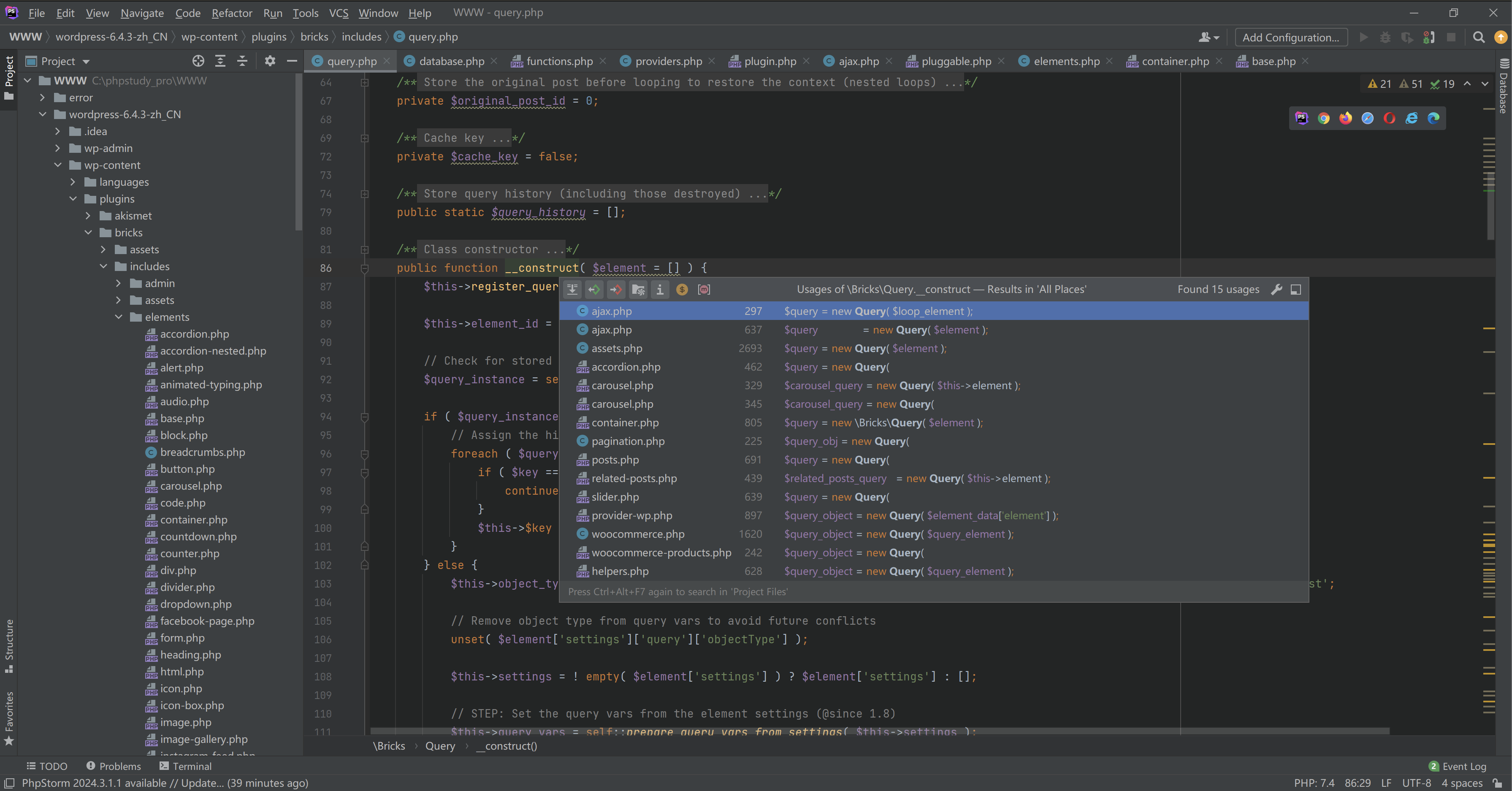
Task: Click Add Configuration button
Action: pyautogui.click(x=1291, y=37)
